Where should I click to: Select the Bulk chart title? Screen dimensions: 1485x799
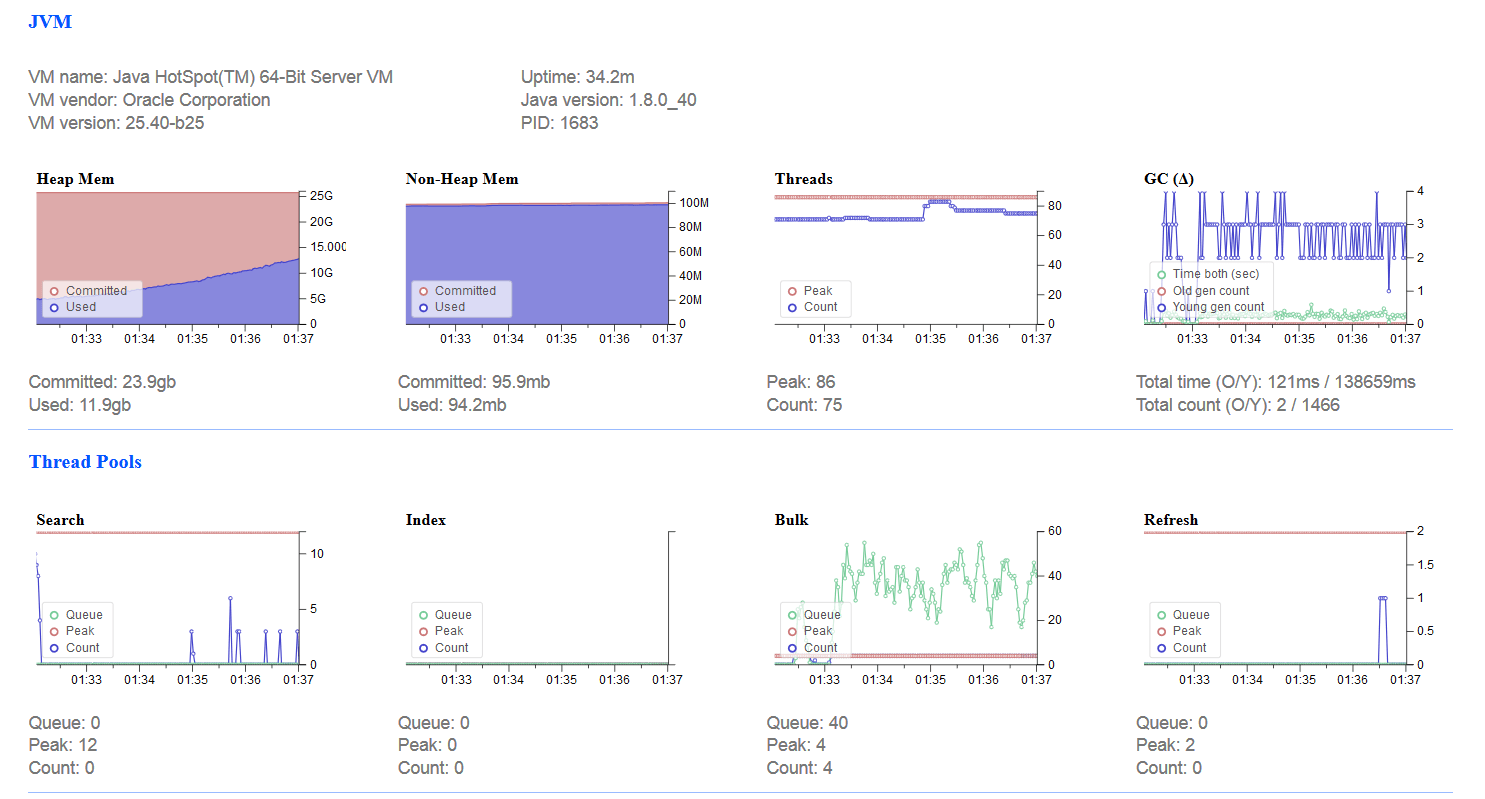click(791, 520)
